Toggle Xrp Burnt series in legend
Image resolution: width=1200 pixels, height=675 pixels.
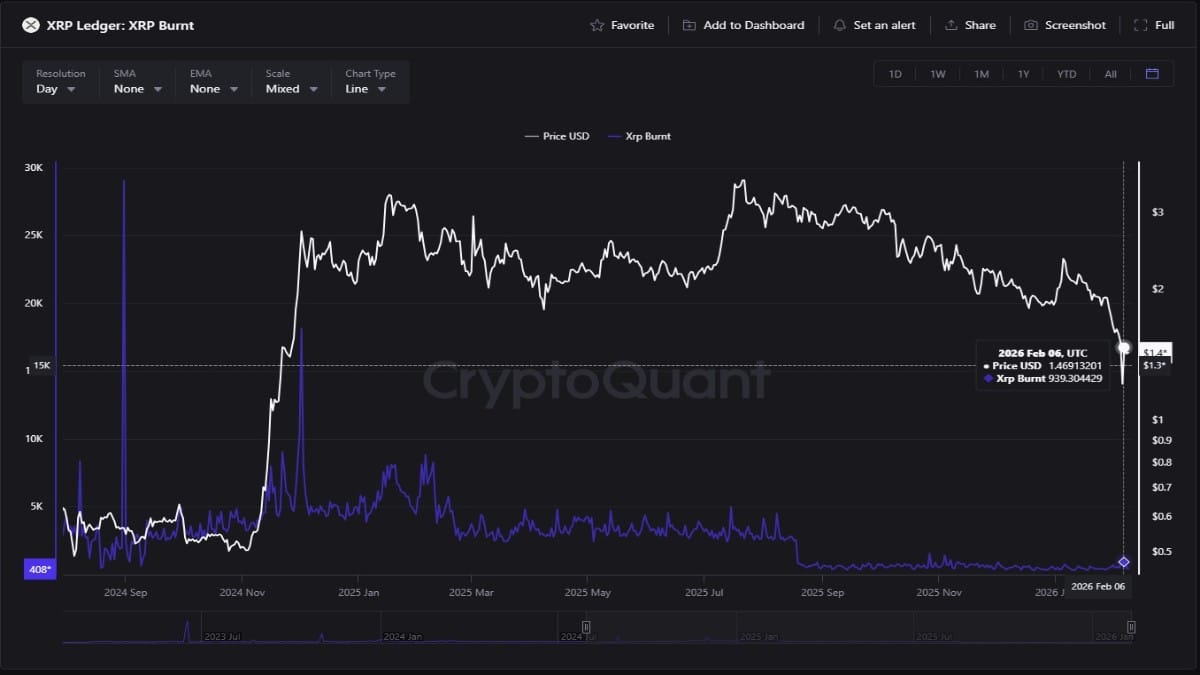coord(639,136)
